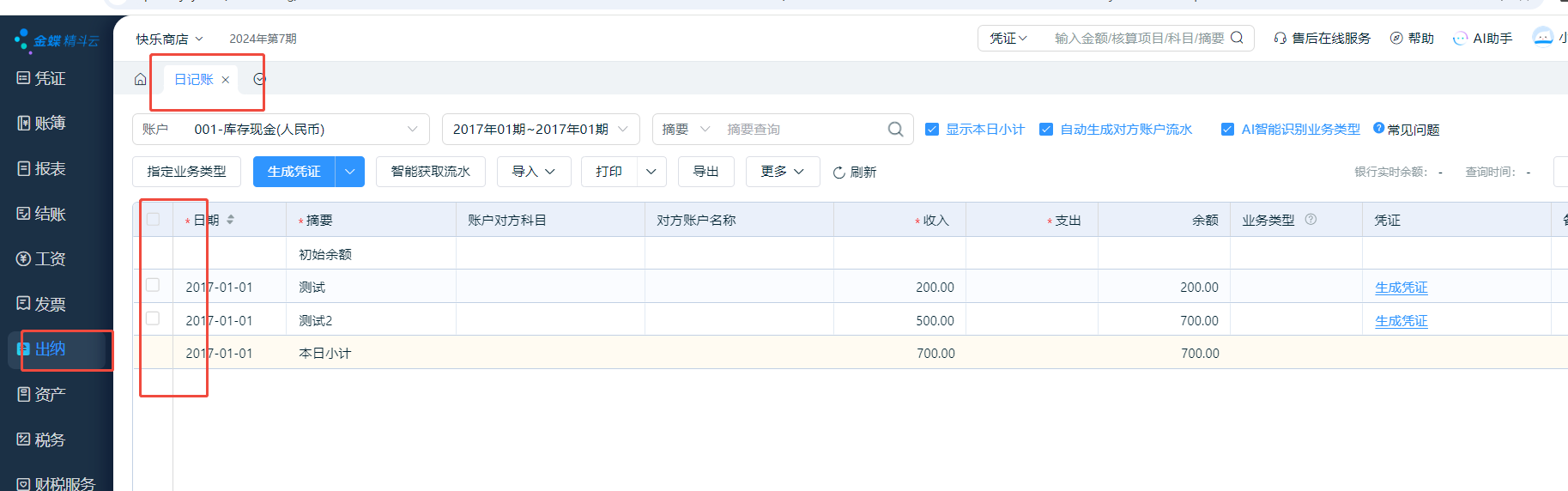Click the 智能获取流水 button
Image resolution: width=1568 pixels, height=491 pixels.
tap(430, 172)
